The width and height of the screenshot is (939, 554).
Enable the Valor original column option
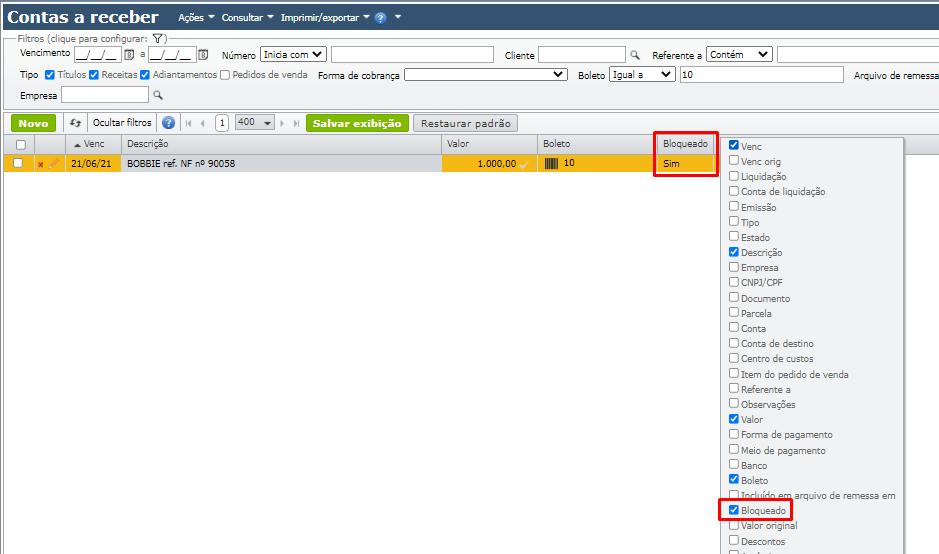click(734, 525)
